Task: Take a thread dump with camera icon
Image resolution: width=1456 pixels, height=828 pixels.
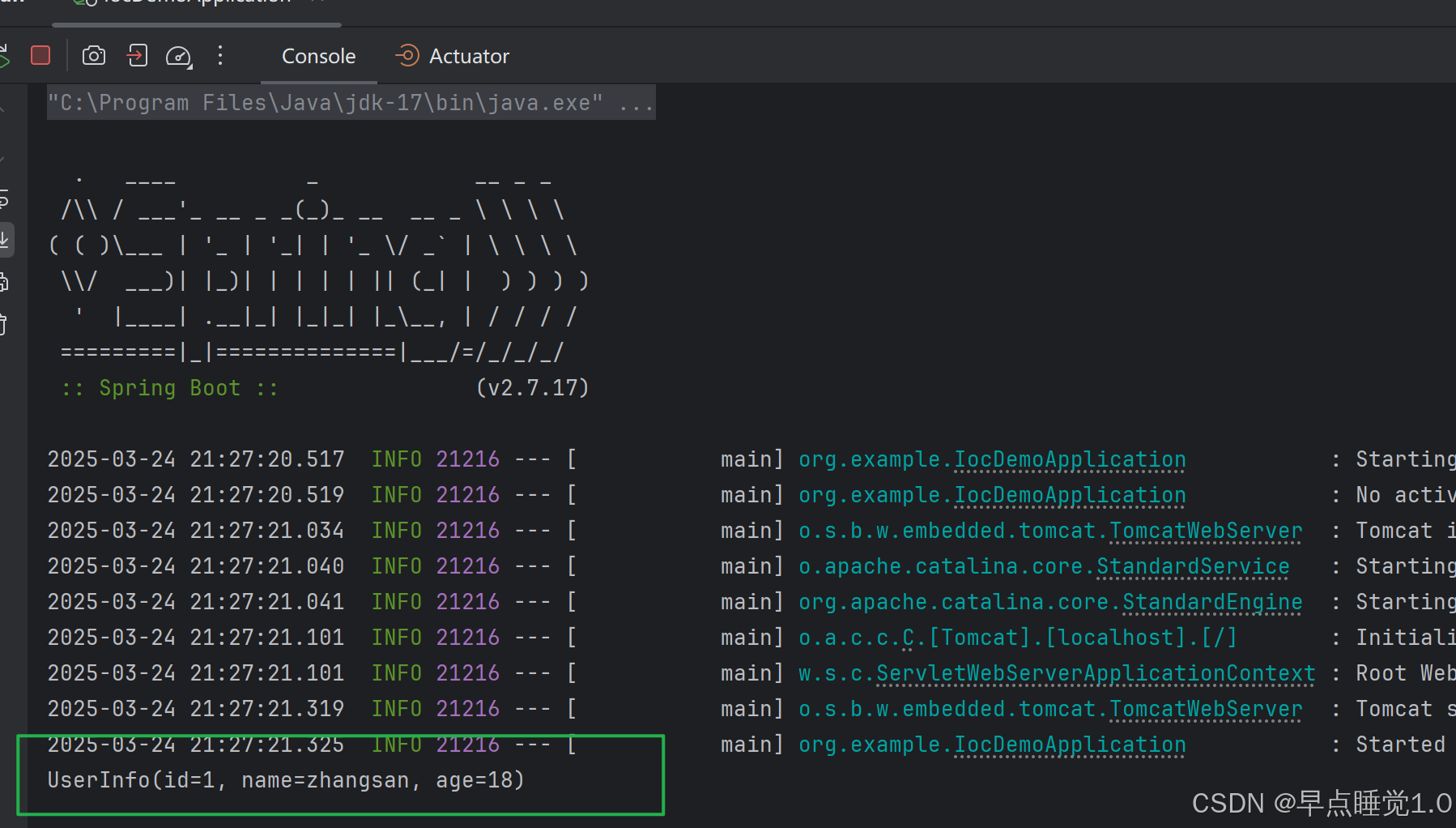Action: (x=94, y=55)
